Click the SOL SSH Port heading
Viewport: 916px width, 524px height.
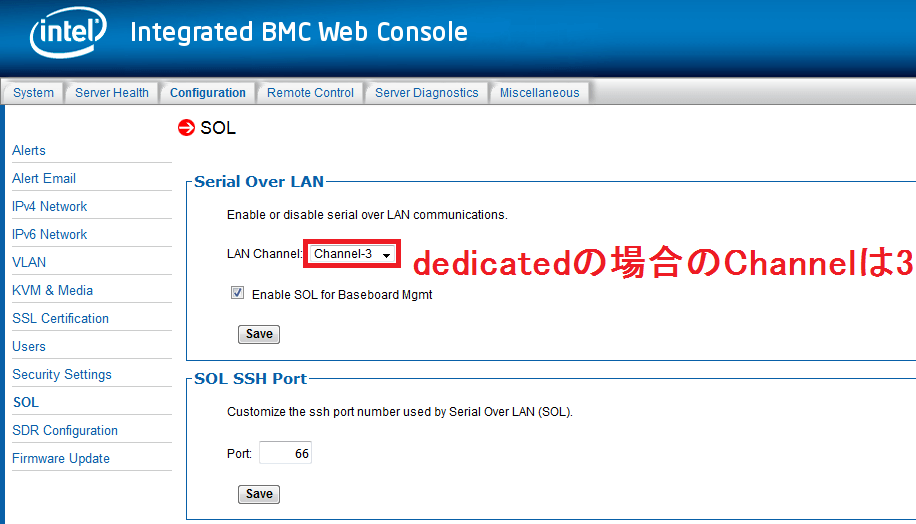click(x=250, y=379)
